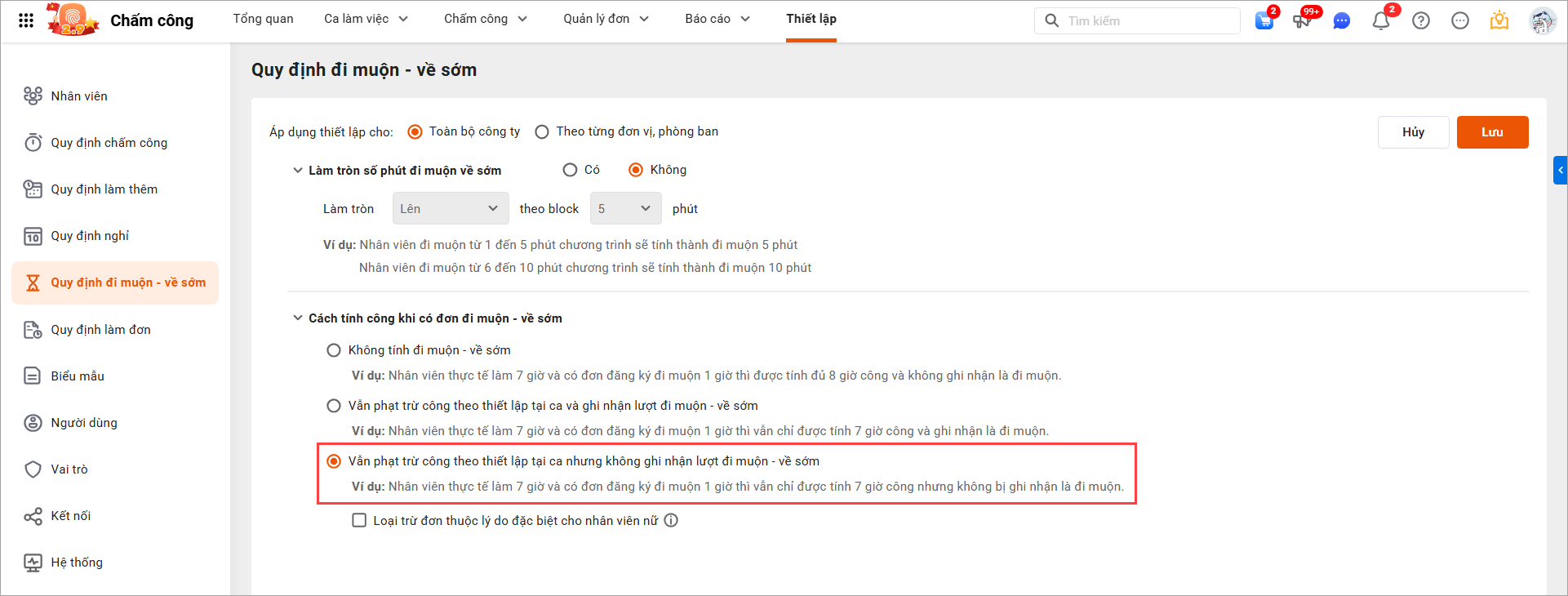Open the notifications bell icon
Viewport: 1568px width, 596px height.
[x=1381, y=20]
